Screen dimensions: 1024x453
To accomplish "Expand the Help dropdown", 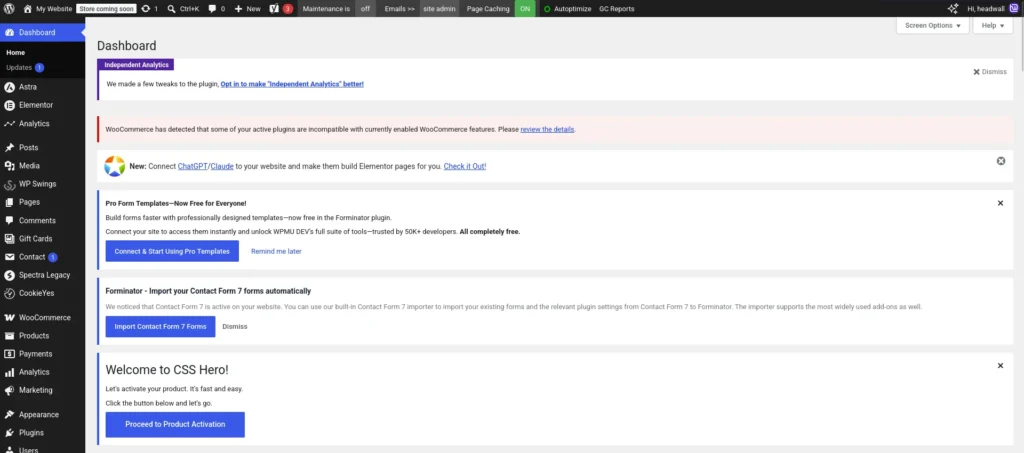I will point(993,25).
